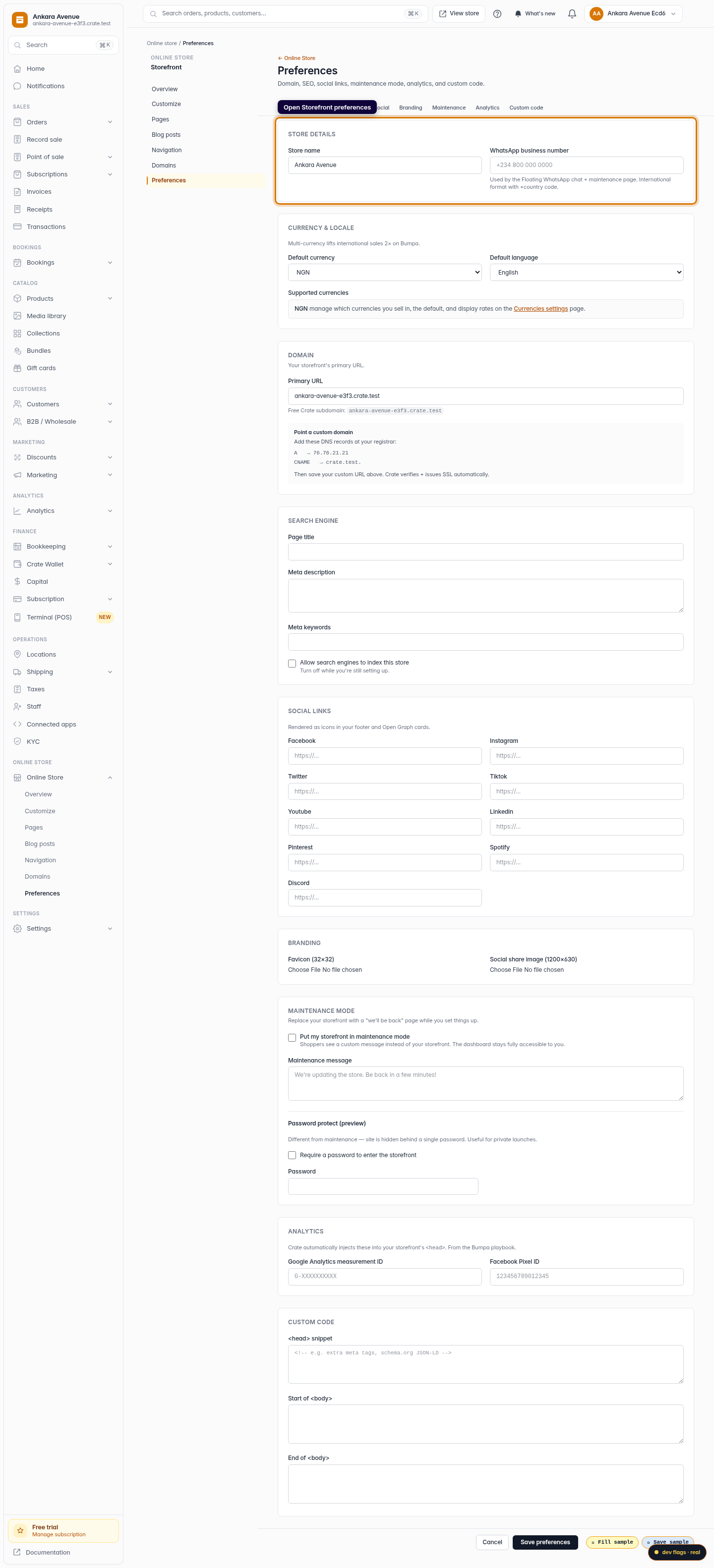Click the Instagram URL field
This screenshot has height=1568, width=714.
(x=587, y=756)
